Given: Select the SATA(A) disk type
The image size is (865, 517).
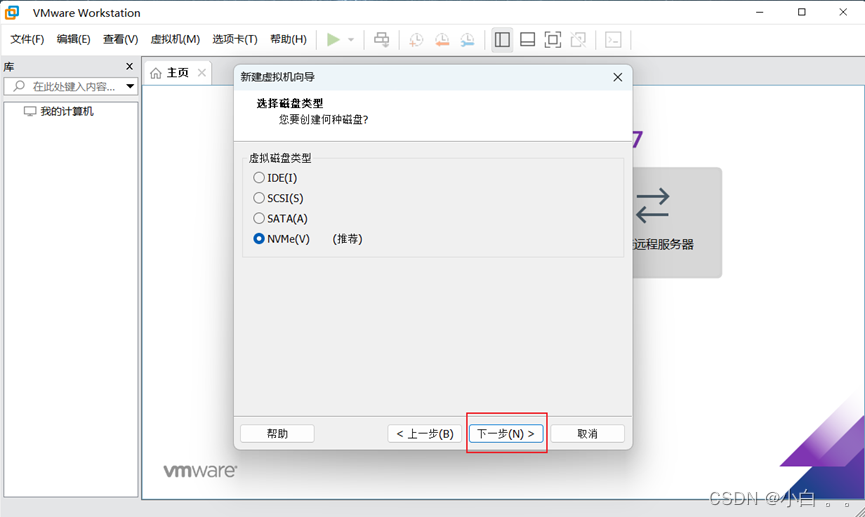Looking at the screenshot, I should point(259,218).
